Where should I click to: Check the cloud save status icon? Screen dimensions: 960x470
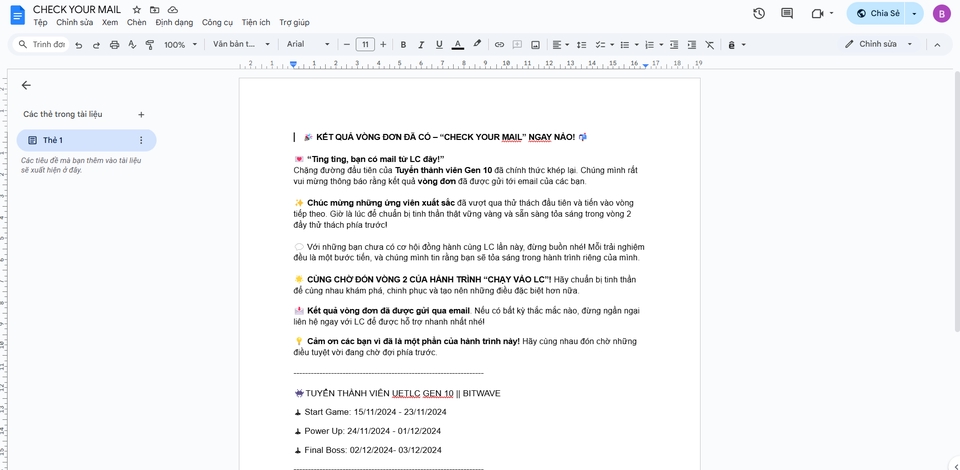click(x=173, y=10)
